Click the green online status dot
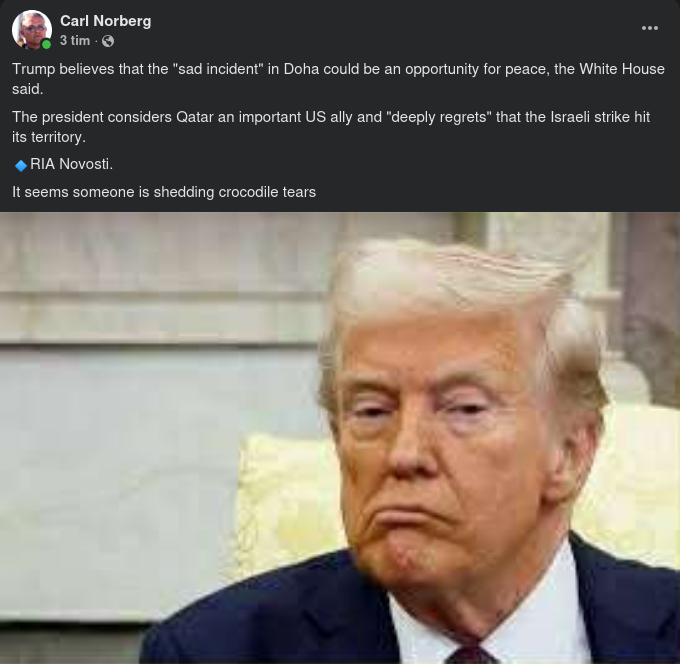Viewport: 680px width, 664px height. (x=46, y=44)
